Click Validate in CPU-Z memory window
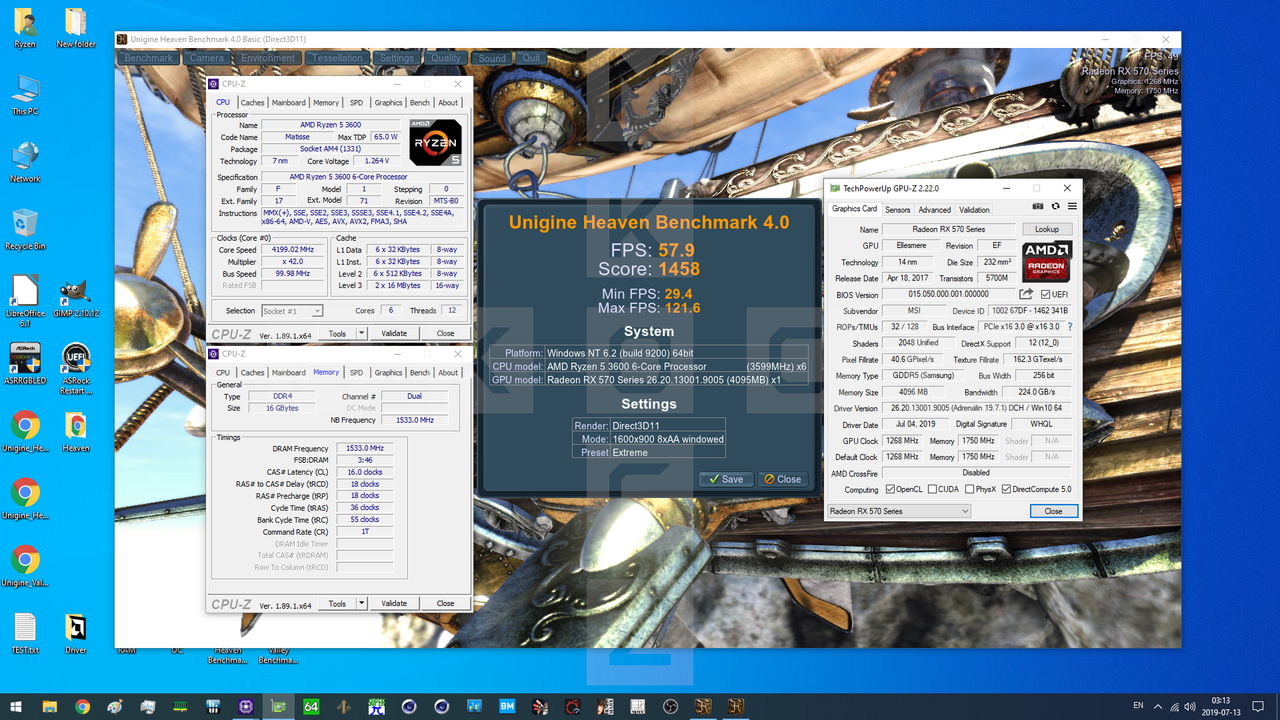The image size is (1280, 720). [394, 604]
